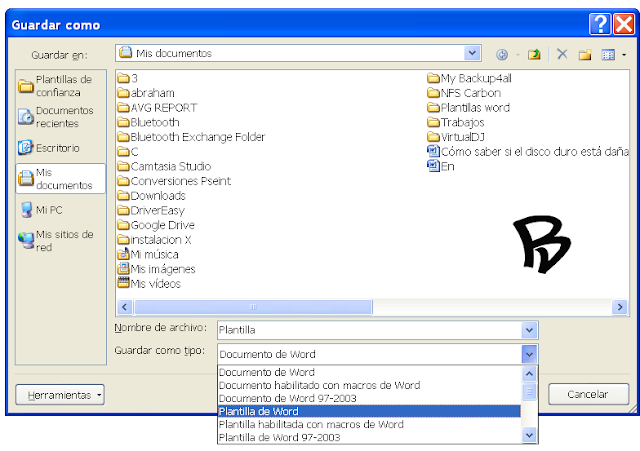This screenshot has width=640, height=451.
Task: Click the horizontal scrollbar thumb
Action: 253,307
